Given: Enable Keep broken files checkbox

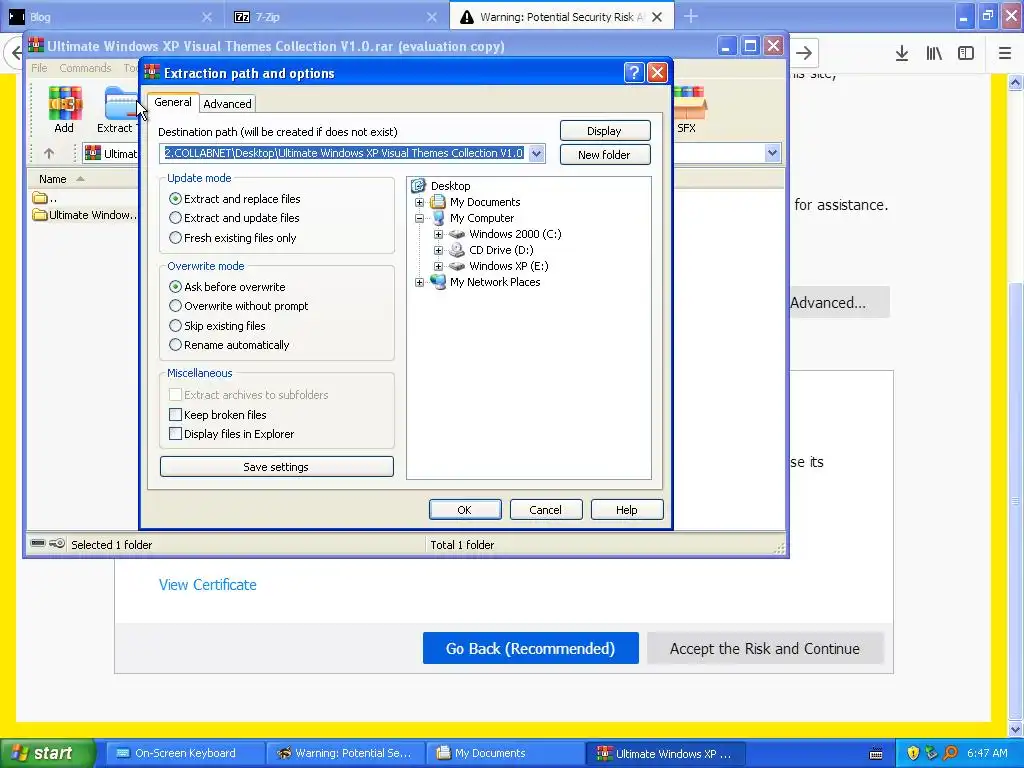Looking at the screenshot, I should click(x=175, y=415).
